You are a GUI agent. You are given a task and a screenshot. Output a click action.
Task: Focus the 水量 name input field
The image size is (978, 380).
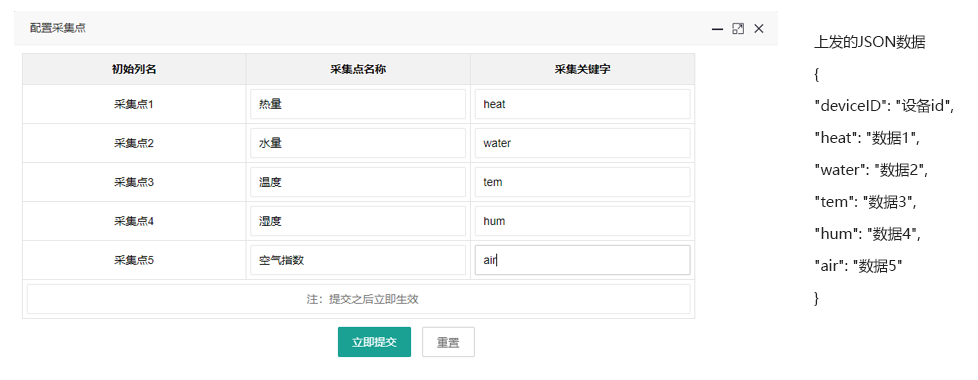point(358,143)
